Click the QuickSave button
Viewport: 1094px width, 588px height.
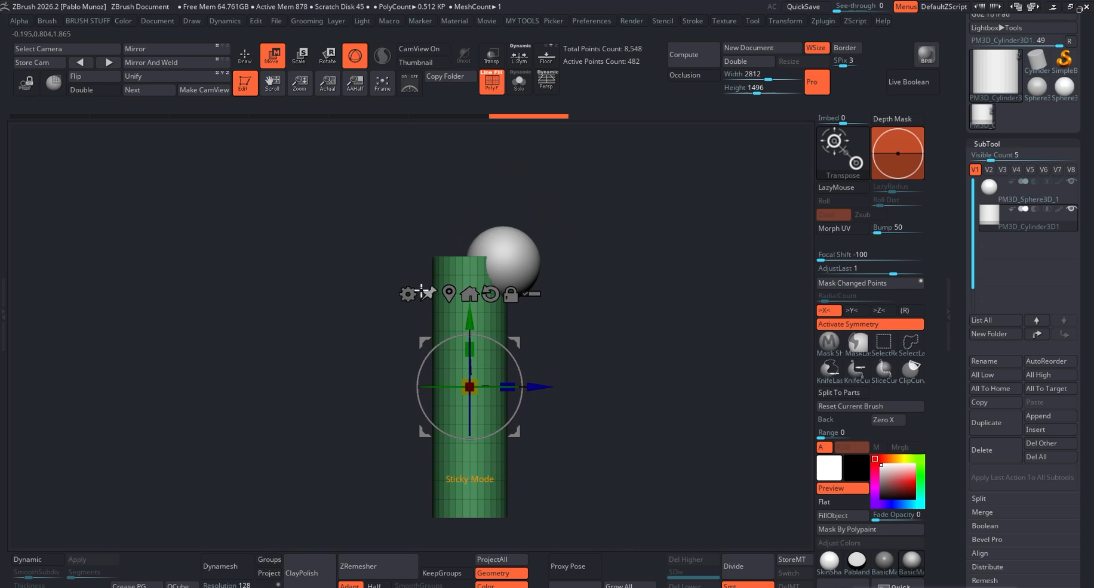click(803, 7)
